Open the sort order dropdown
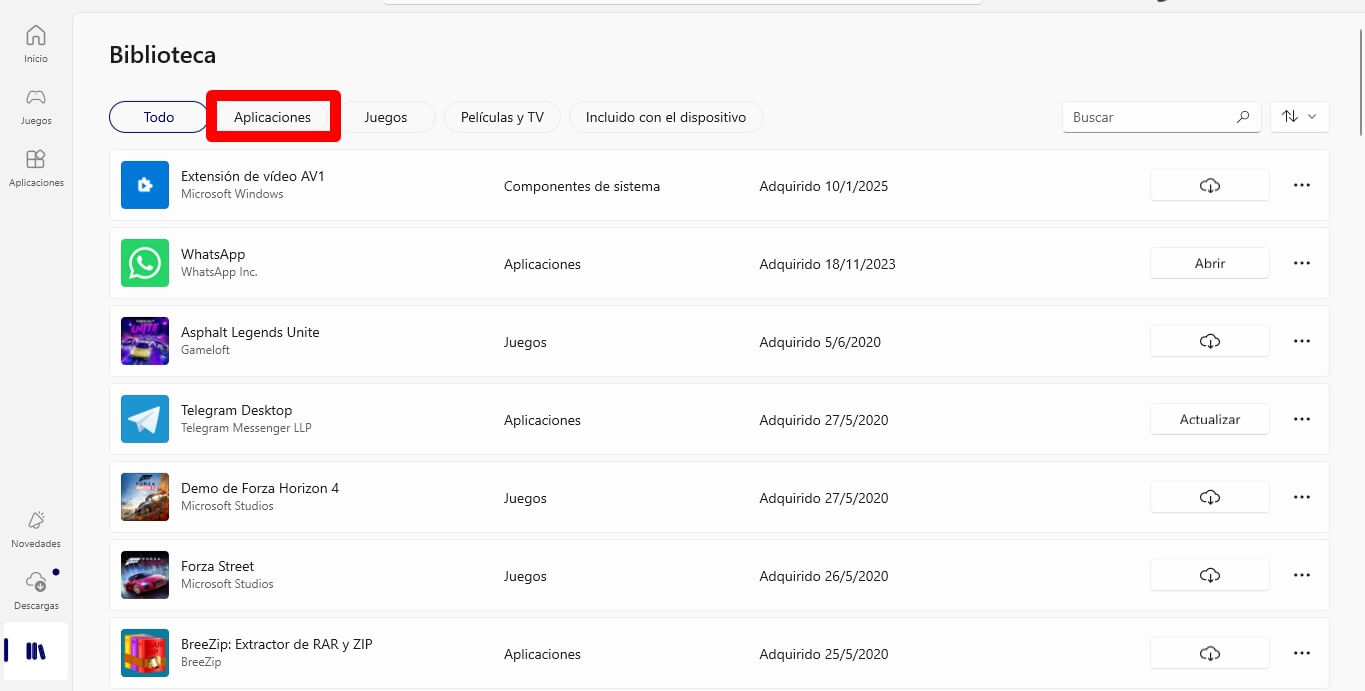Screen dimensions: 1365x691 coord(1299,117)
